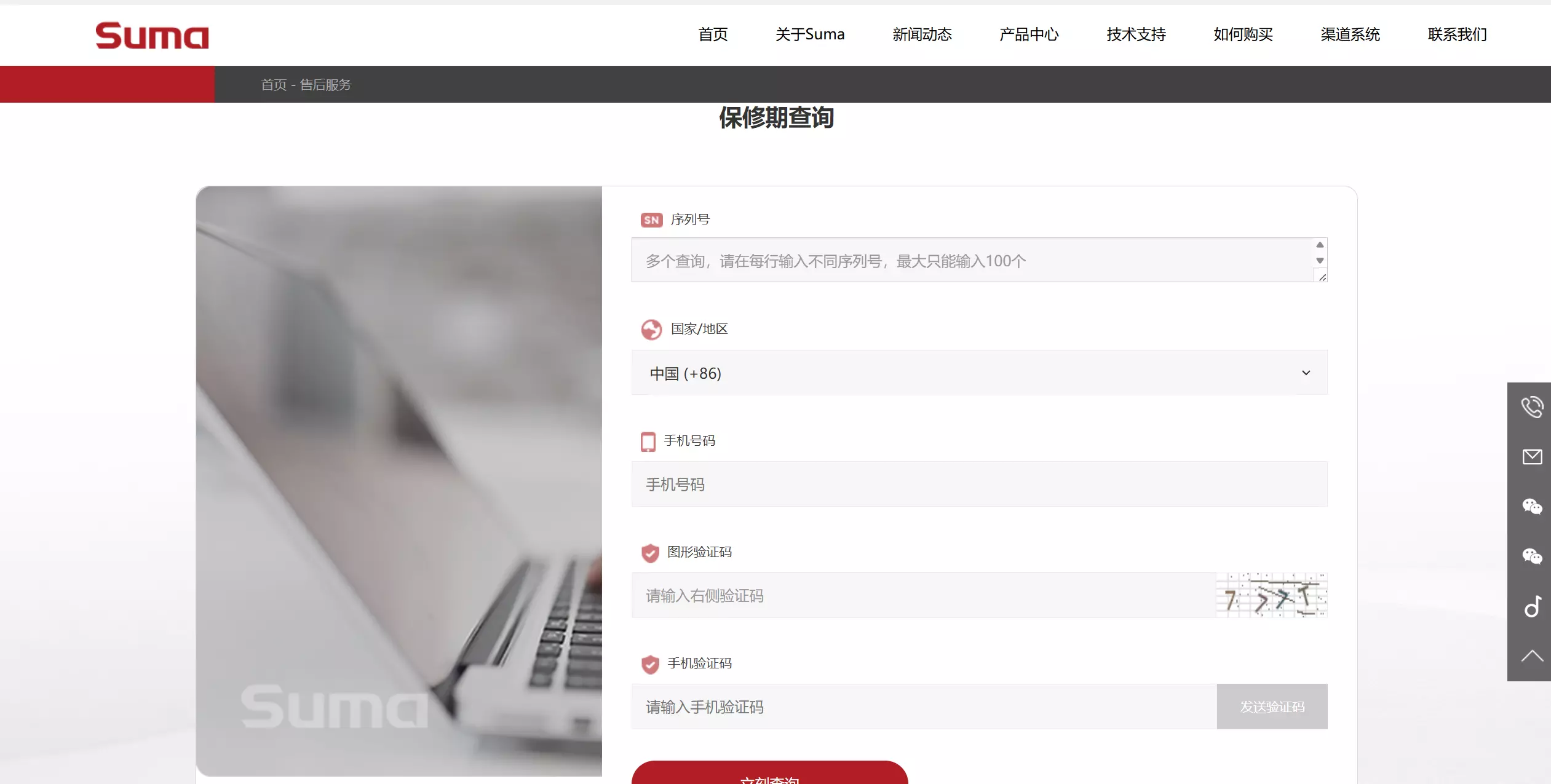Click the back-to-top arrow icon
This screenshot has width=1551, height=784.
1531,656
